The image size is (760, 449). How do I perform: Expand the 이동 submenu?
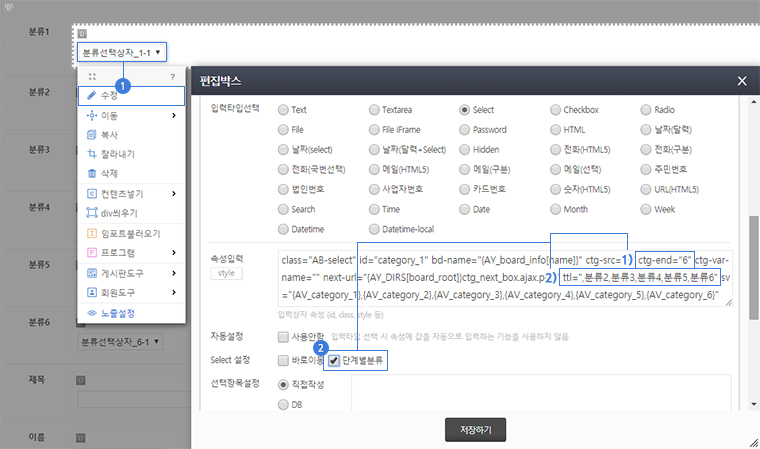click(x=130, y=115)
